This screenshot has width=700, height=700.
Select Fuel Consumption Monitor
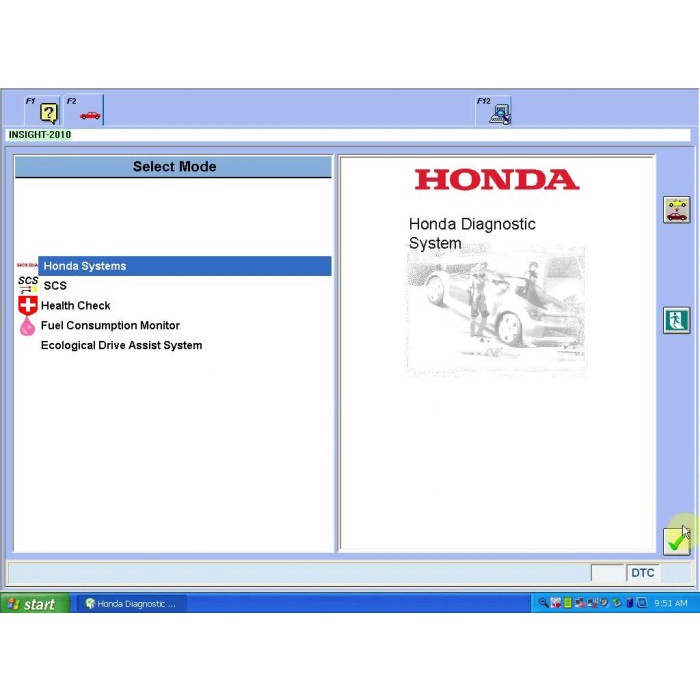point(110,325)
